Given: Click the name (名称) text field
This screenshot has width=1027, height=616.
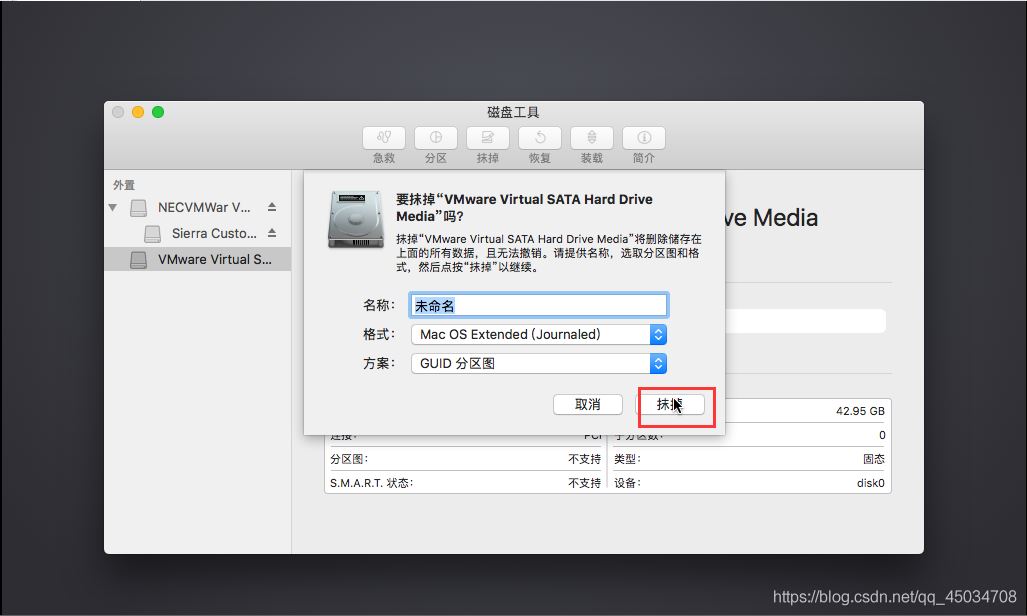Looking at the screenshot, I should click(538, 305).
